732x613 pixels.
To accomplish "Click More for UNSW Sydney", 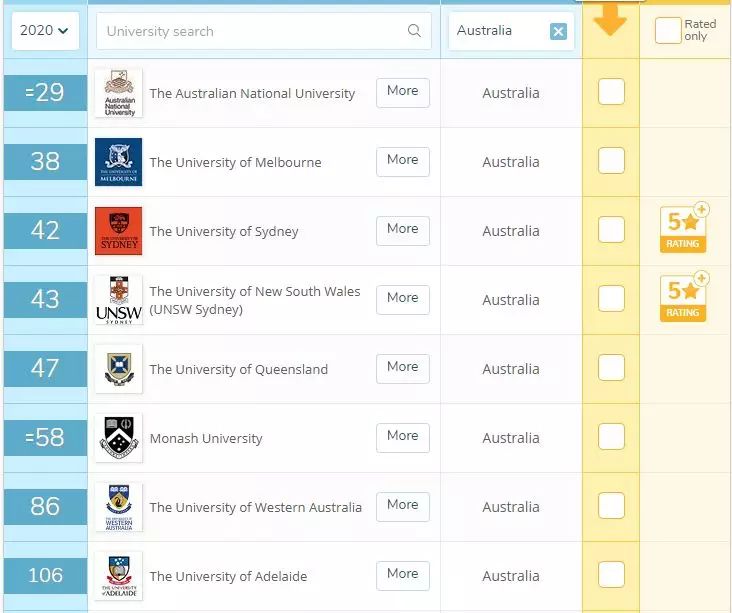I will (403, 300).
